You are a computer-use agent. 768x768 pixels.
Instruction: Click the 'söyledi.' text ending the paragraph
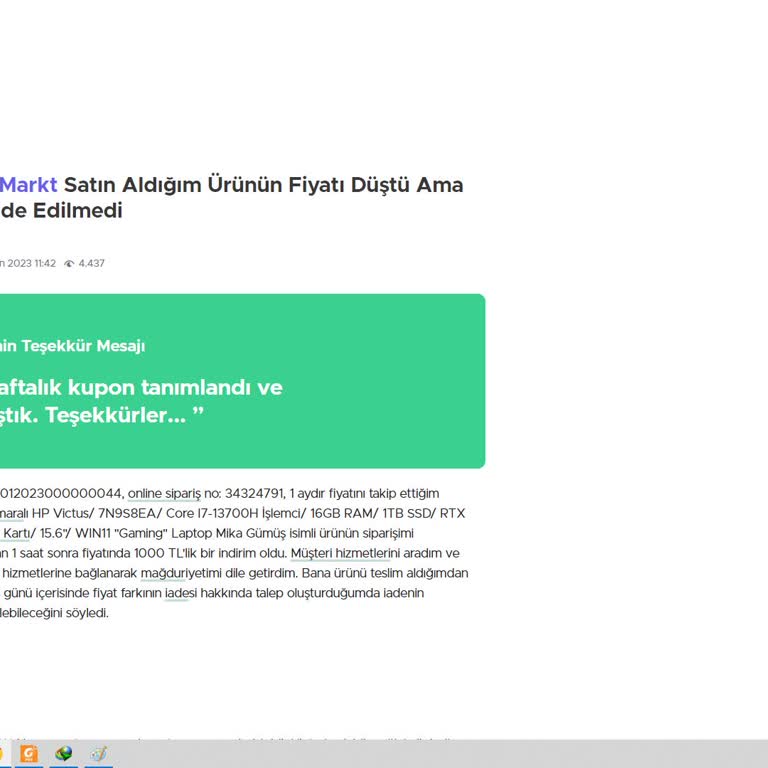[87, 613]
